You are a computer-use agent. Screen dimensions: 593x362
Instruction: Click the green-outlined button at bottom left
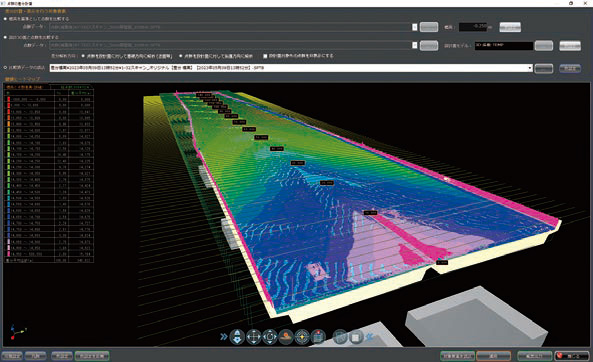click(92, 356)
